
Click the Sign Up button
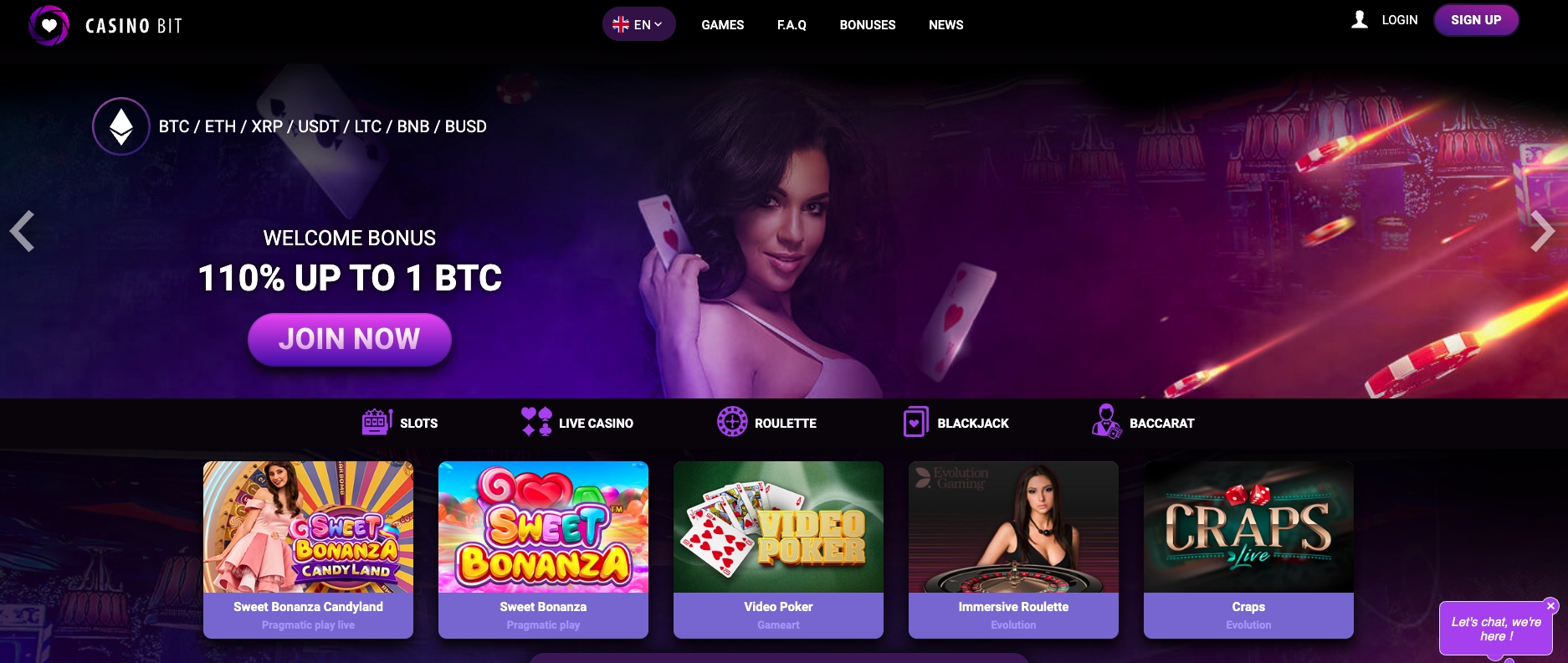1476,20
